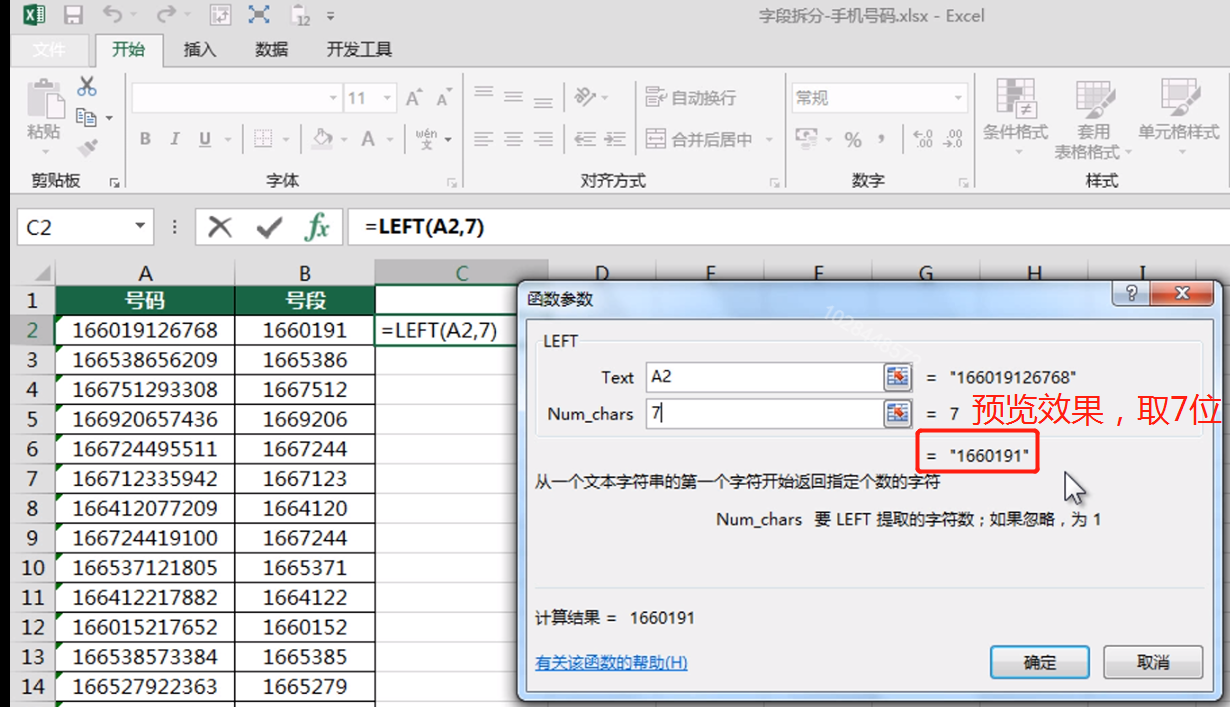1230x707 pixels.
Task: Click the increase indent icon
Action: (615, 139)
